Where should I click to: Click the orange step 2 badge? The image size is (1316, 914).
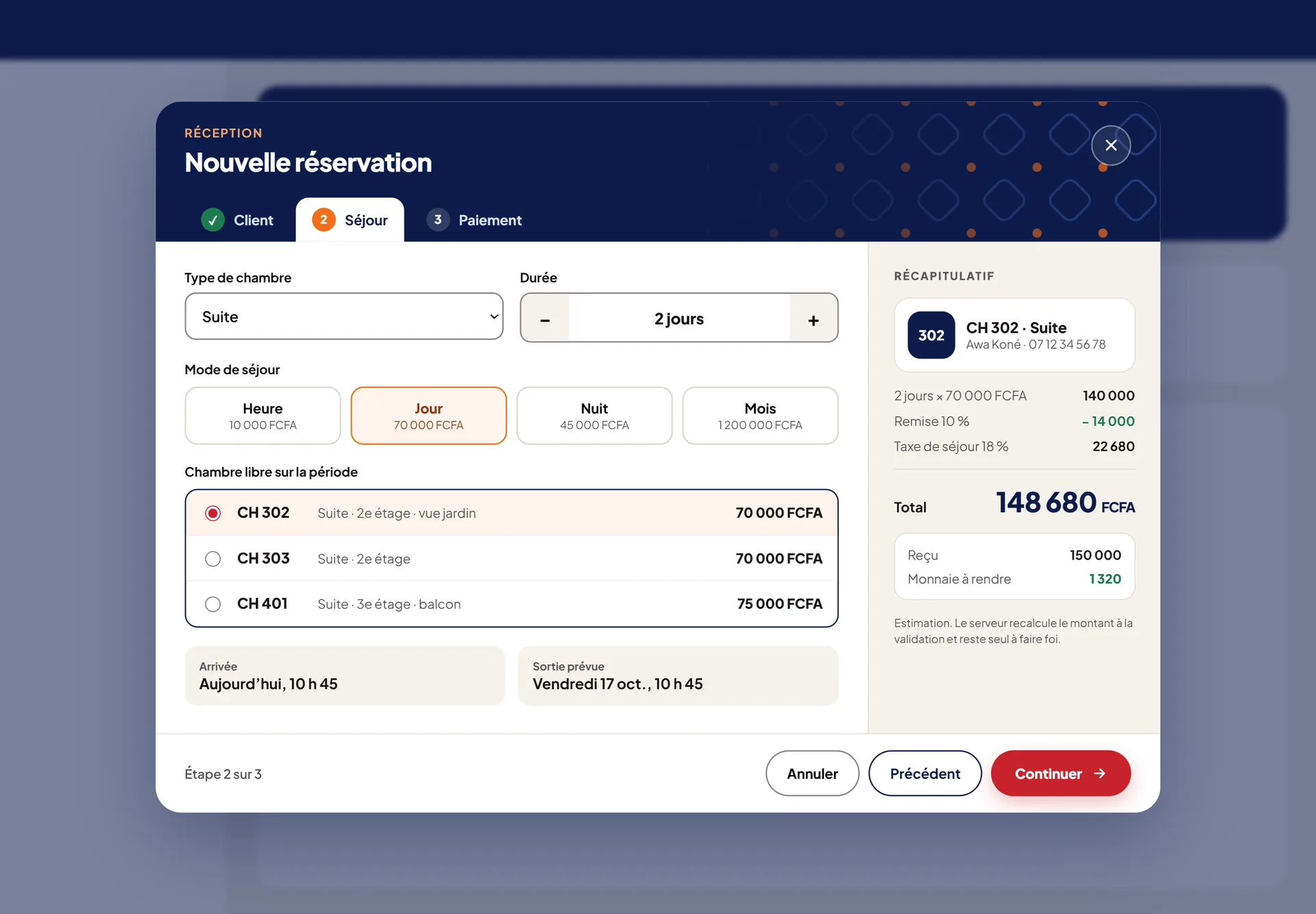click(324, 220)
